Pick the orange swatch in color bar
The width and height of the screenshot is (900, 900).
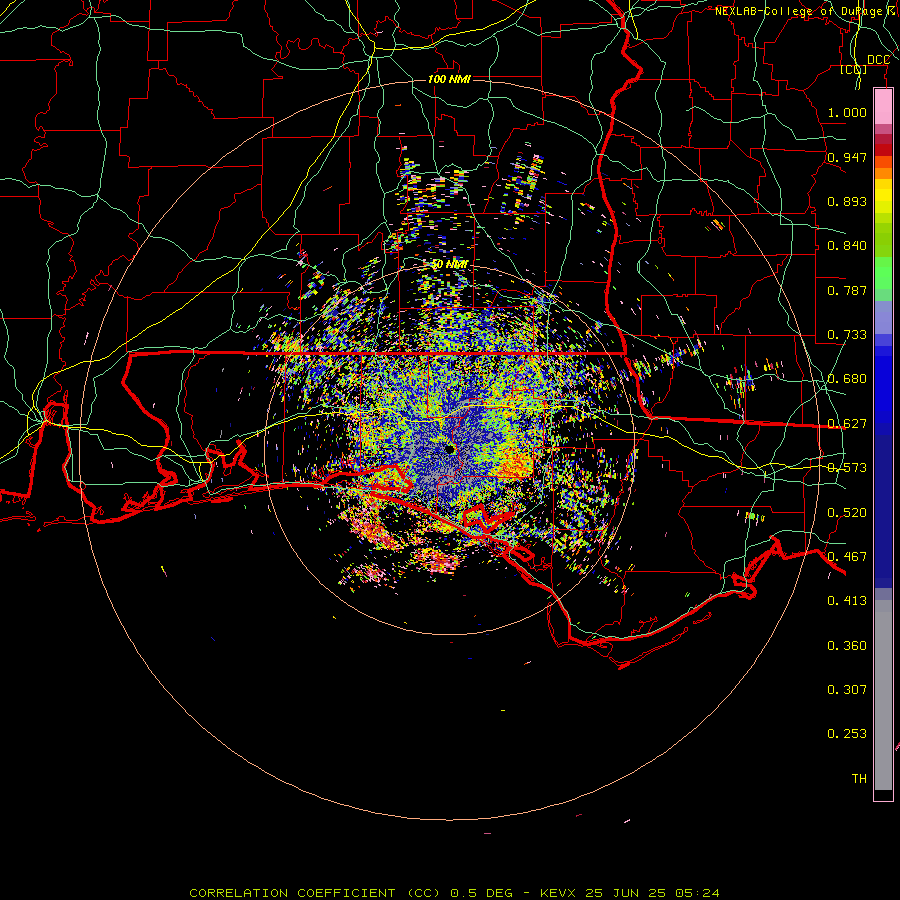[883, 173]
